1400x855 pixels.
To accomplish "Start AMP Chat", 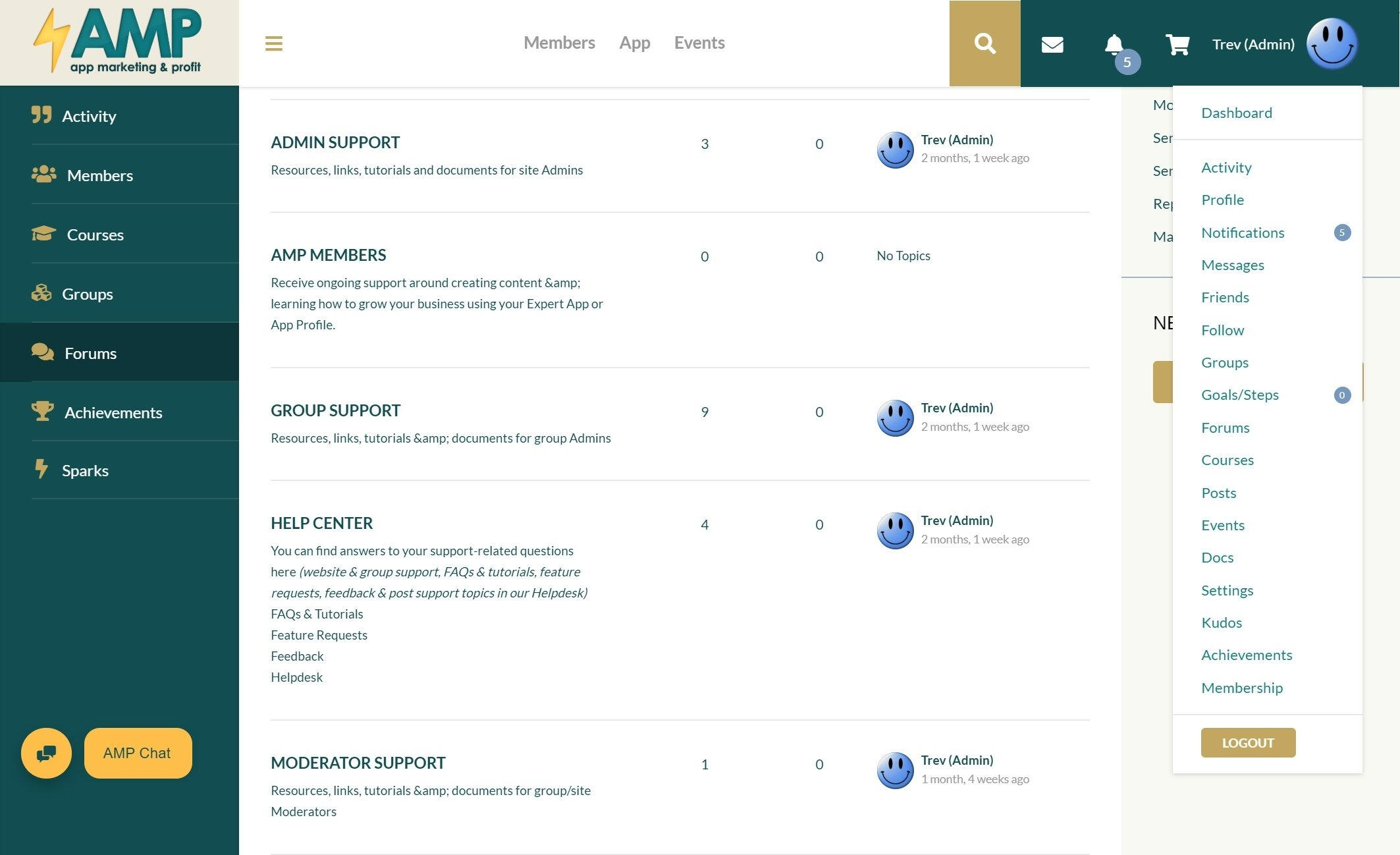I will coord(138,753).
